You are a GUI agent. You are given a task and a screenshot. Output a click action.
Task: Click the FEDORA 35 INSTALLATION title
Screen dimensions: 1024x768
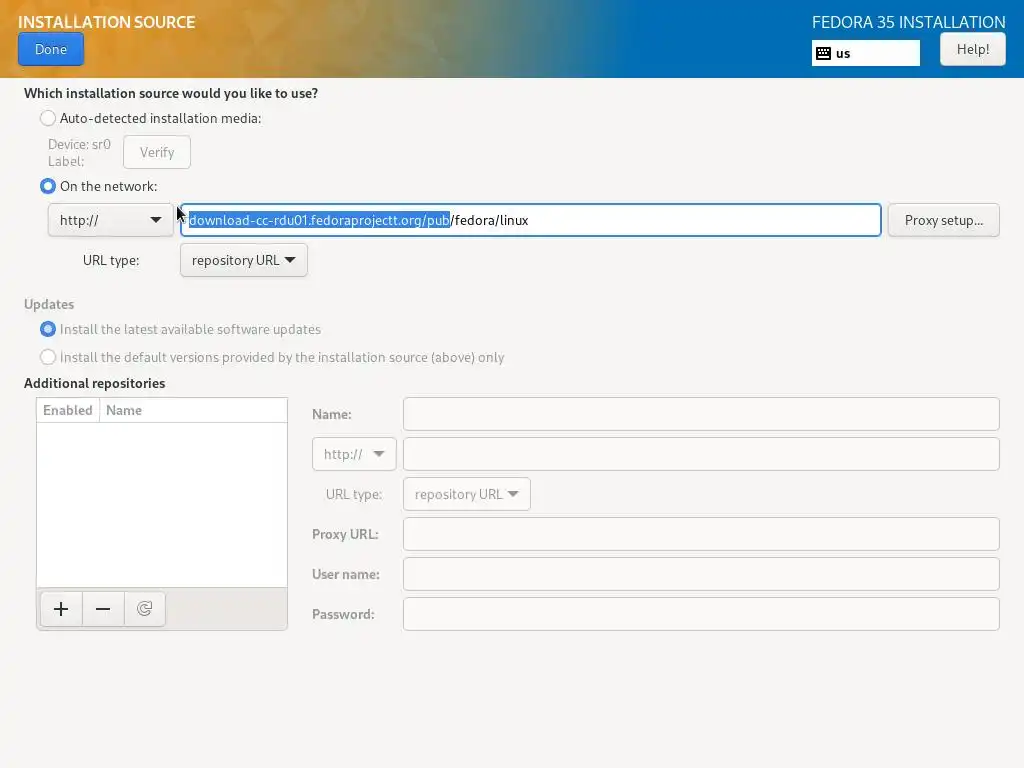(908, 22)
